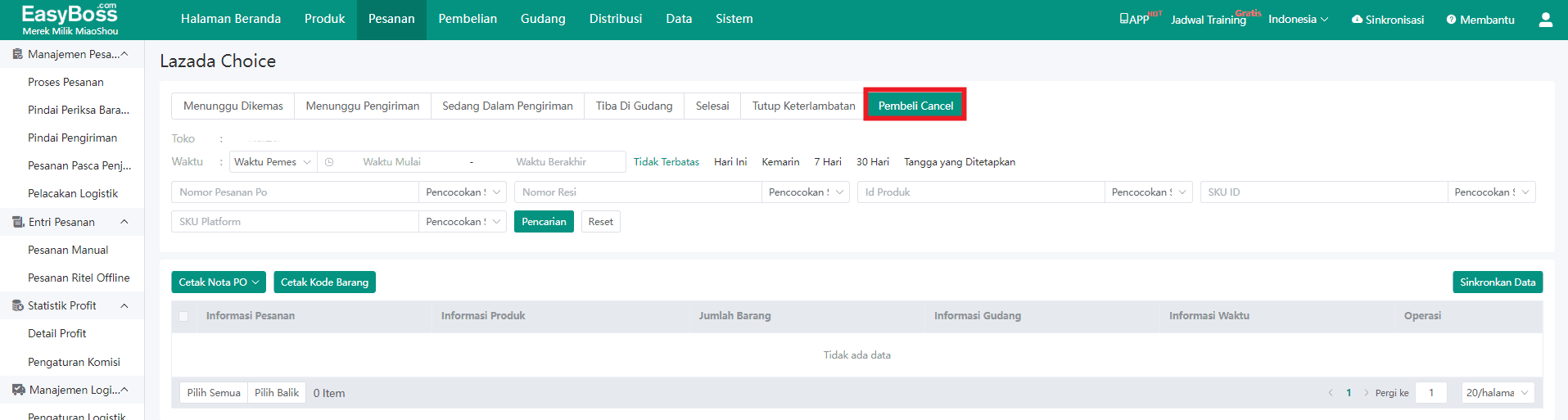Switch to Menunggu Pengiriman tab
The width and height of the screenshot is (1568, 420).
[x=363, y=106]
